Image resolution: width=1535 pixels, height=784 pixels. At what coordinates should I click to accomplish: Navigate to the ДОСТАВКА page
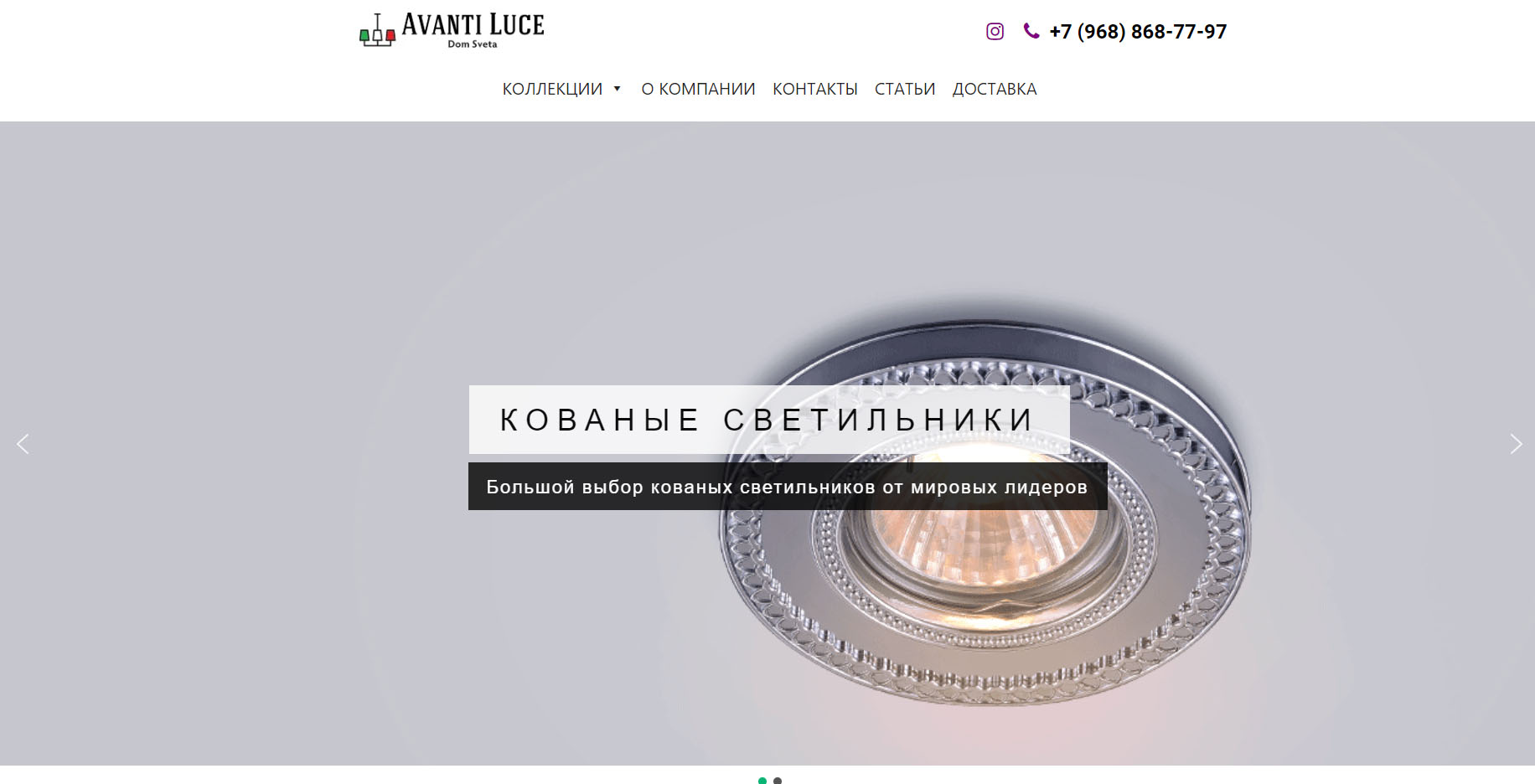click(995, 89)
